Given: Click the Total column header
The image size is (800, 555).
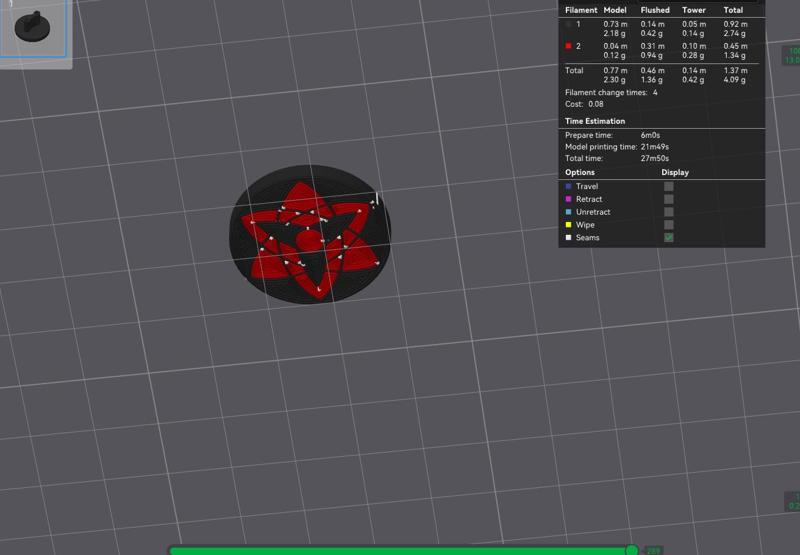Looking at the screenshot, I should click(x=733, y=10).
